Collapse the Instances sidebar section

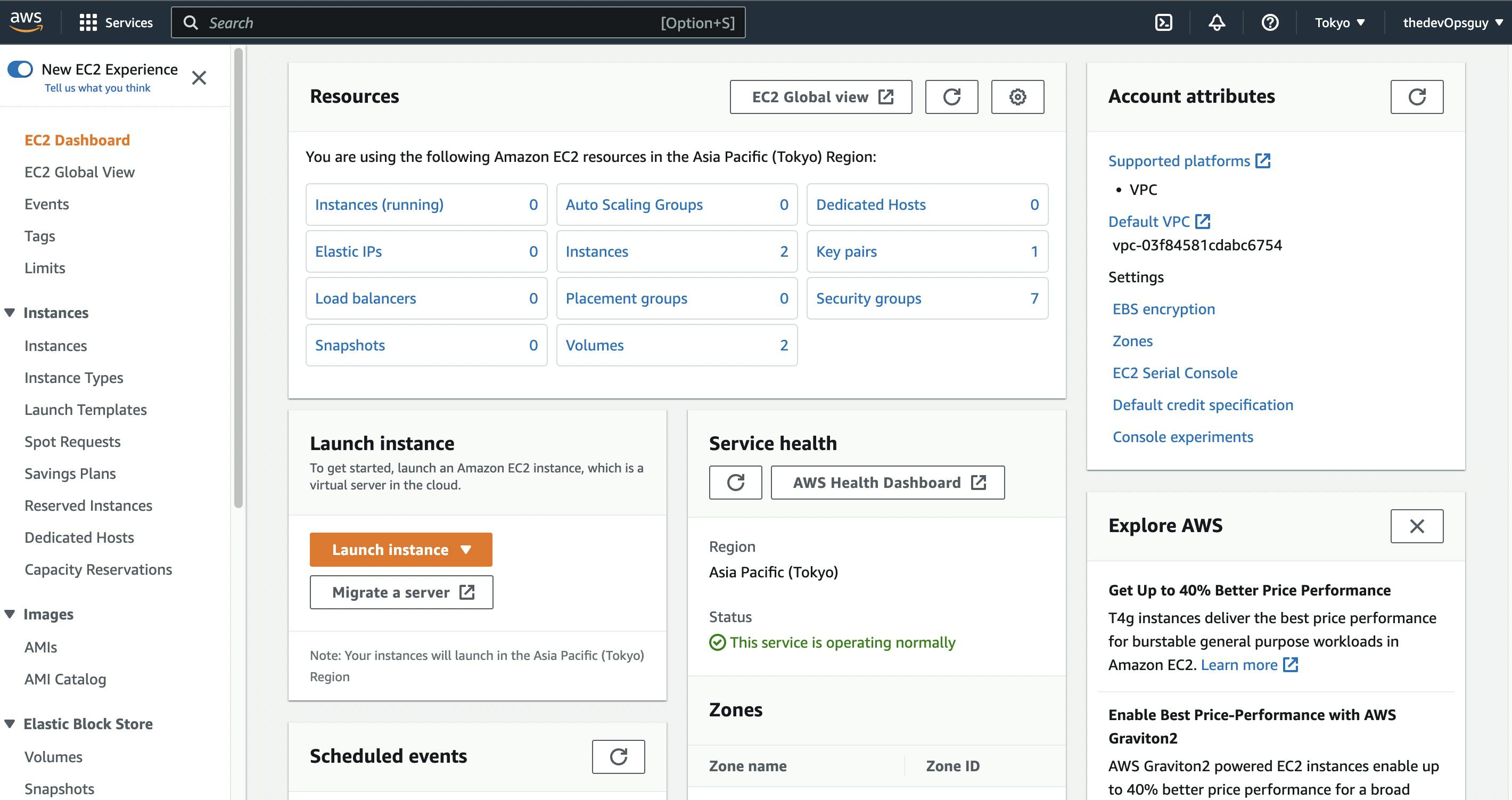[x=10, y=313]
